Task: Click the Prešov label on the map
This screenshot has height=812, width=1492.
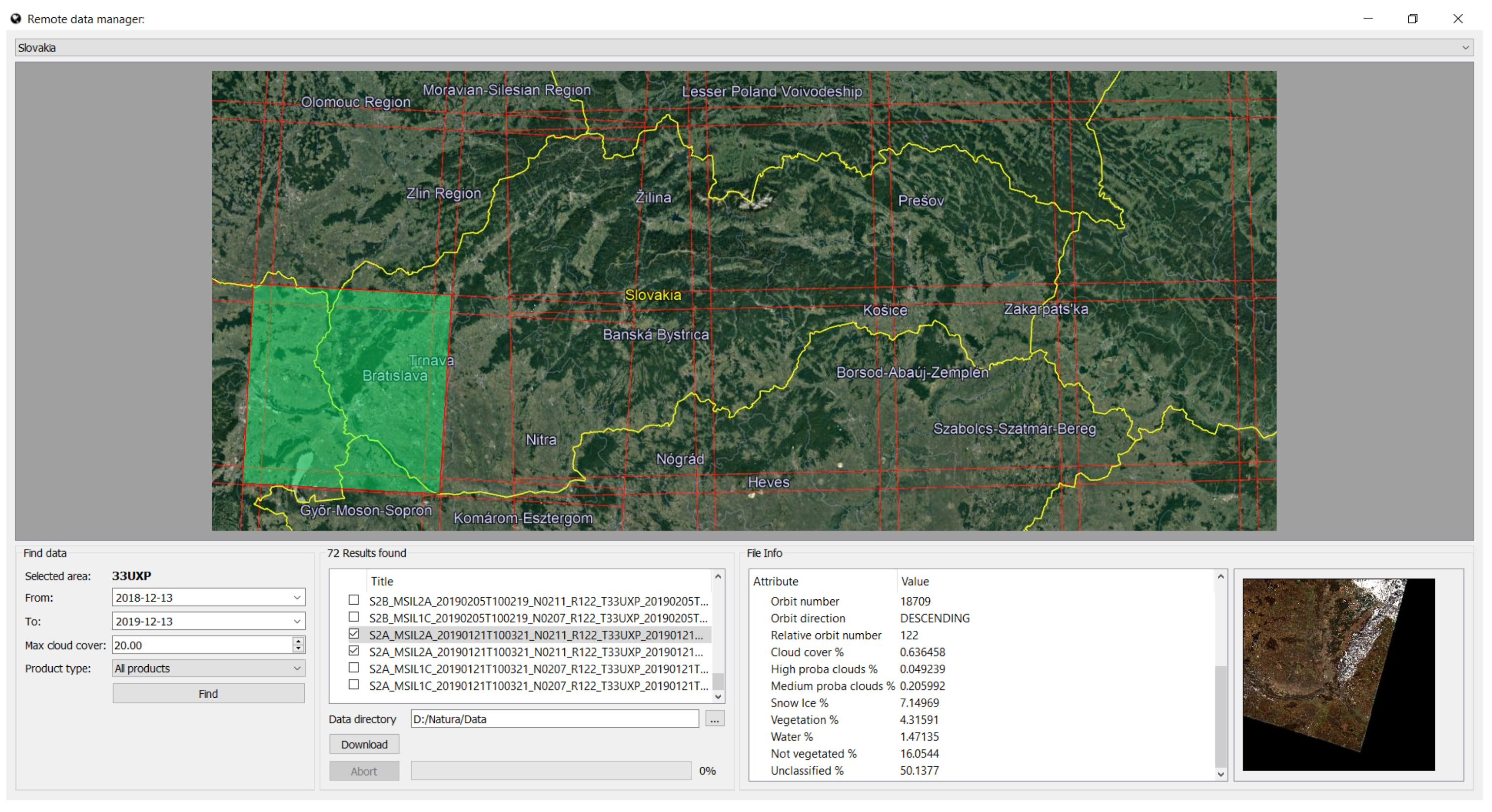Action: 921,200
